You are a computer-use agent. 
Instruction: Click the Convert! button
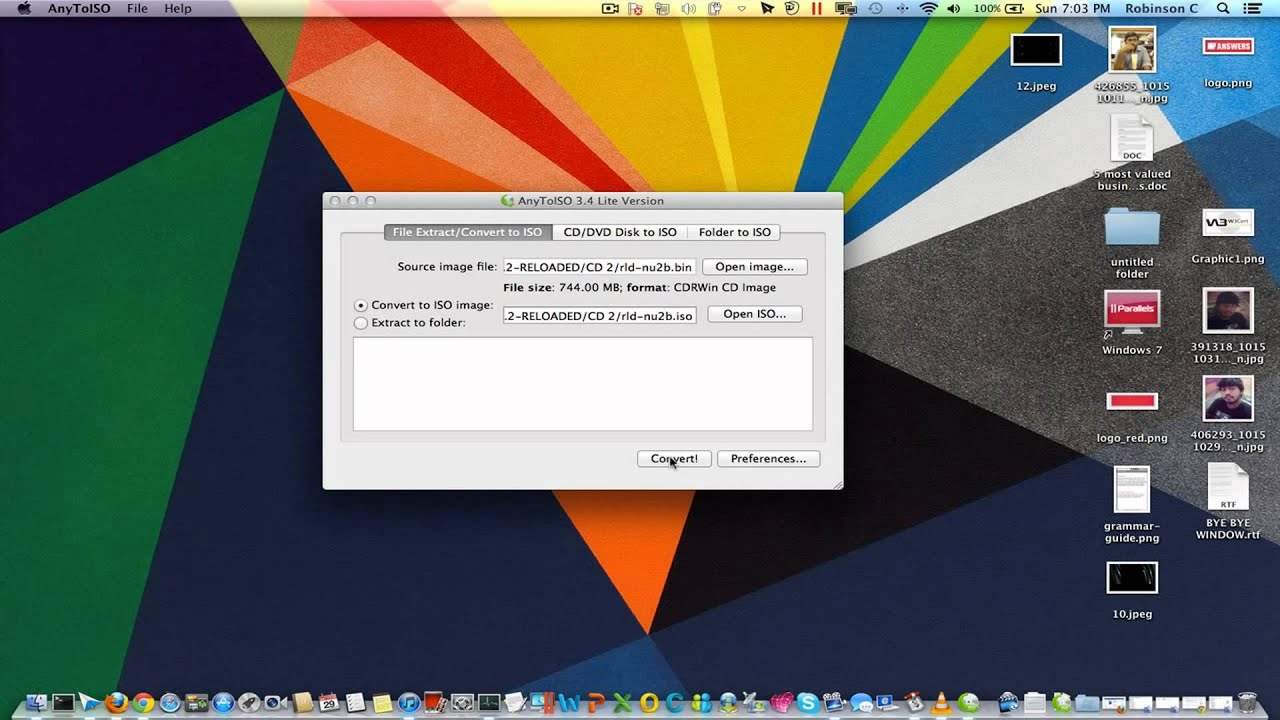click(674, 459)
